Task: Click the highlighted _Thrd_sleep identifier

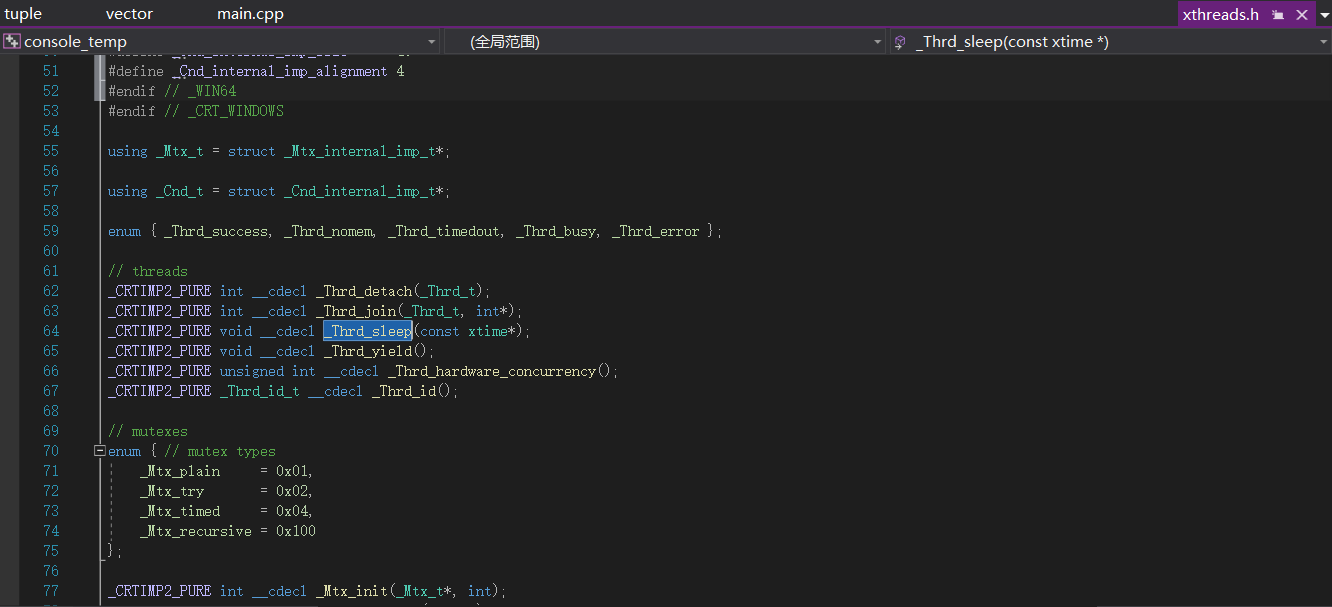Action: 367,331
